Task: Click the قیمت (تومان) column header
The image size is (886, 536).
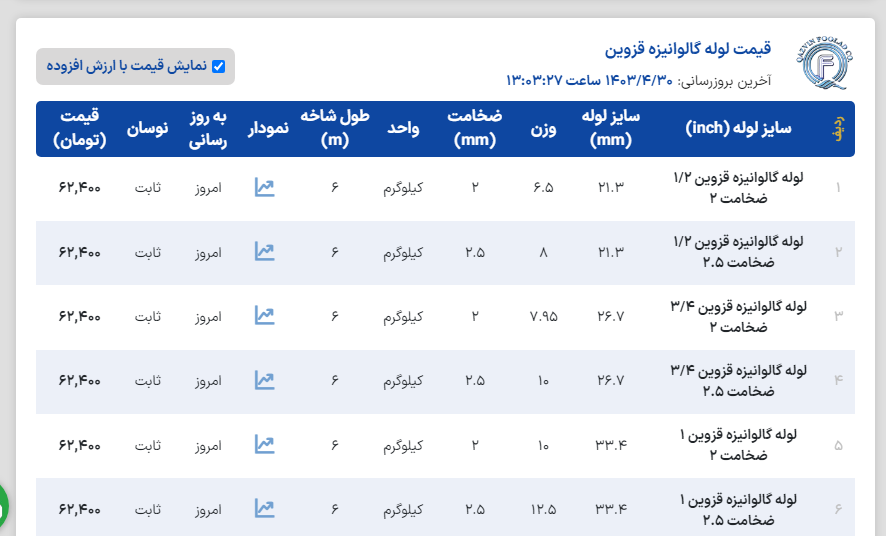Action: (x=80, y=128)
